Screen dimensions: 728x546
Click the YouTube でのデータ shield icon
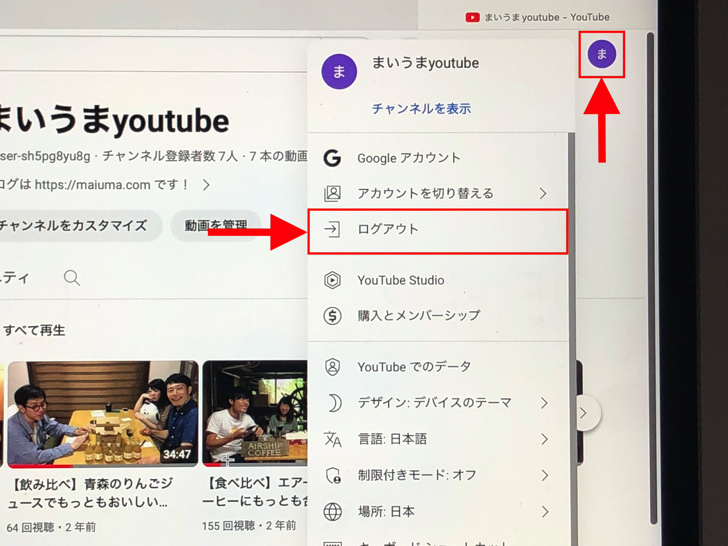(x=332, y=367)
